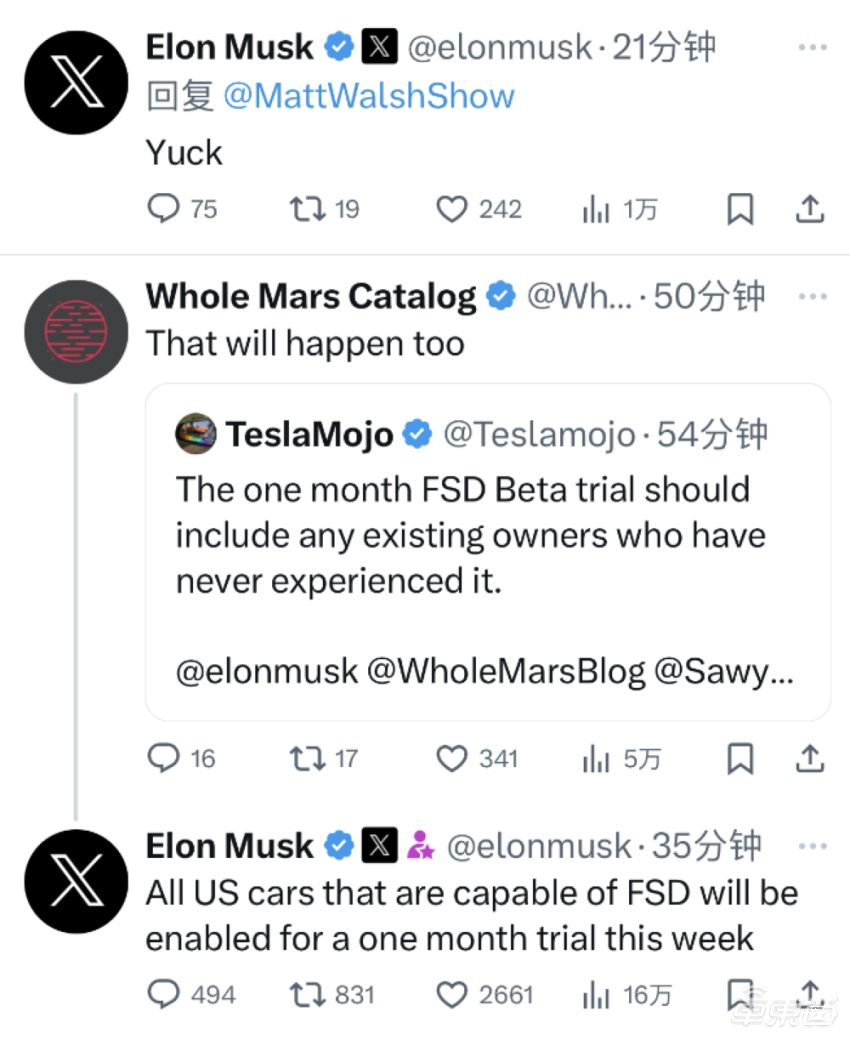Open the @elonmusk handle on first tweet
Viewport: 850px width, 1040px height.
point(500,47)
